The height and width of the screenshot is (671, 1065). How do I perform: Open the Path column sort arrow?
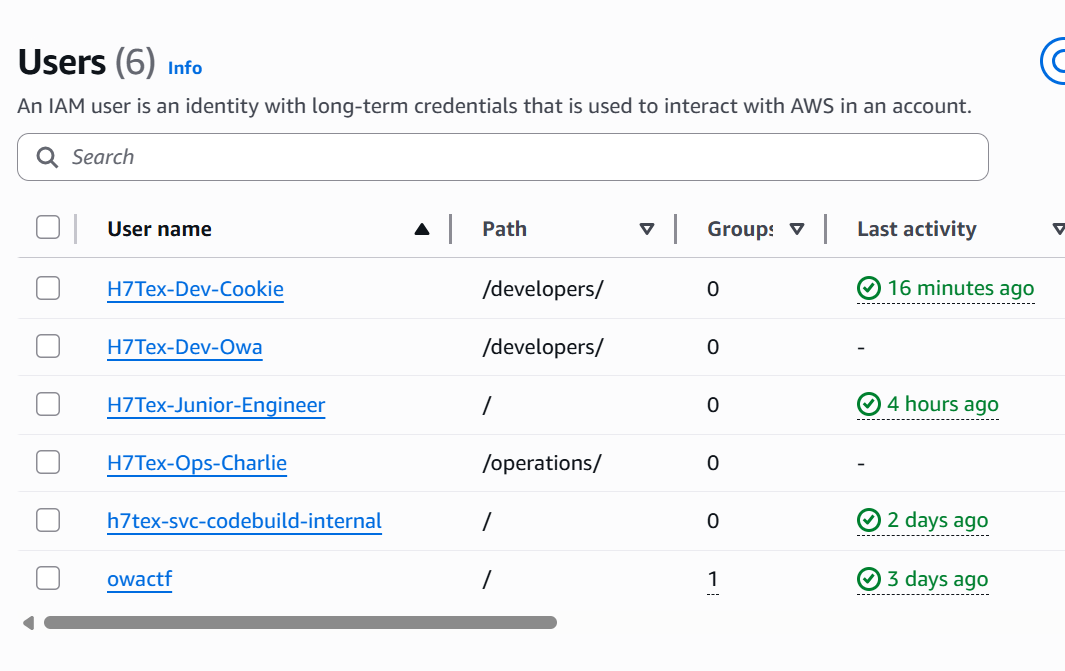647,229
